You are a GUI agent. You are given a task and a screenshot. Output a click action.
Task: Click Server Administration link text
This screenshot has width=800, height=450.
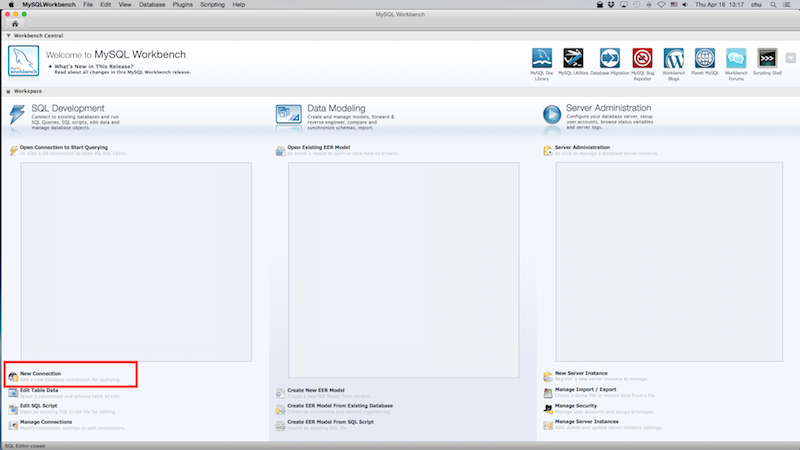click(x=582, y=147)
